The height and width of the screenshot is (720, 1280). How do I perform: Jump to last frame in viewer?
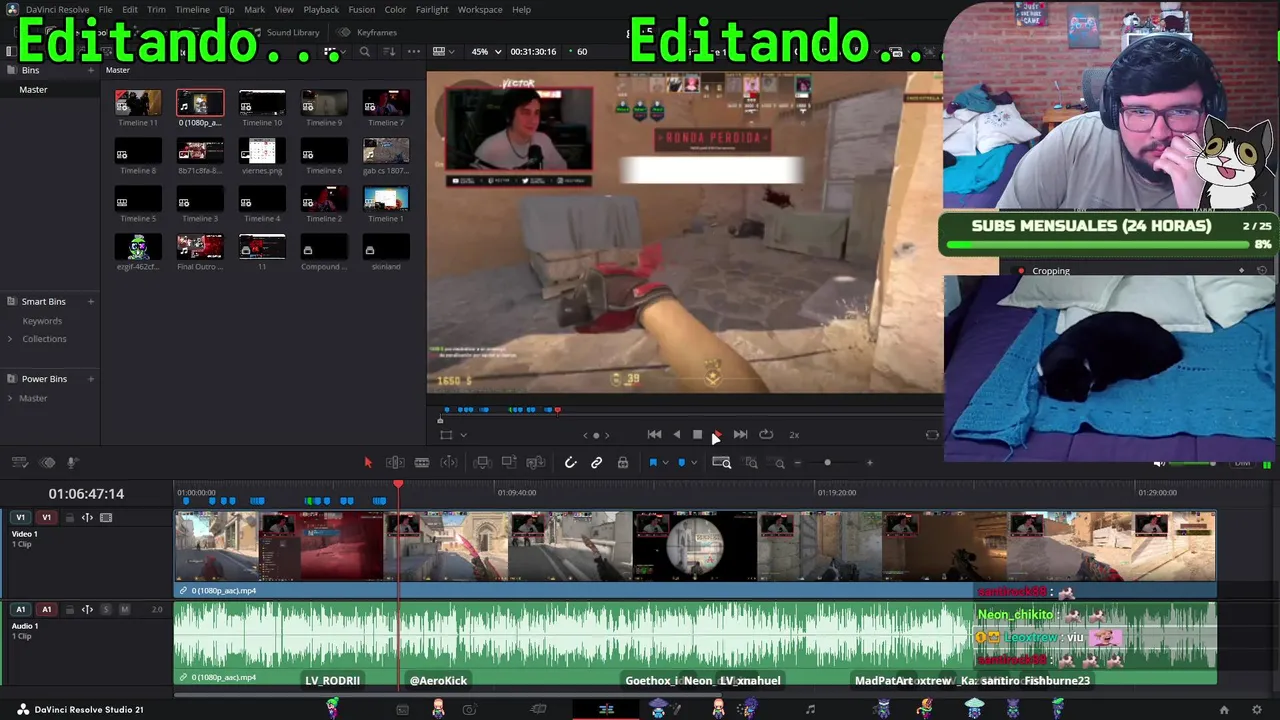pyautogui.click(x=740, y=434)
